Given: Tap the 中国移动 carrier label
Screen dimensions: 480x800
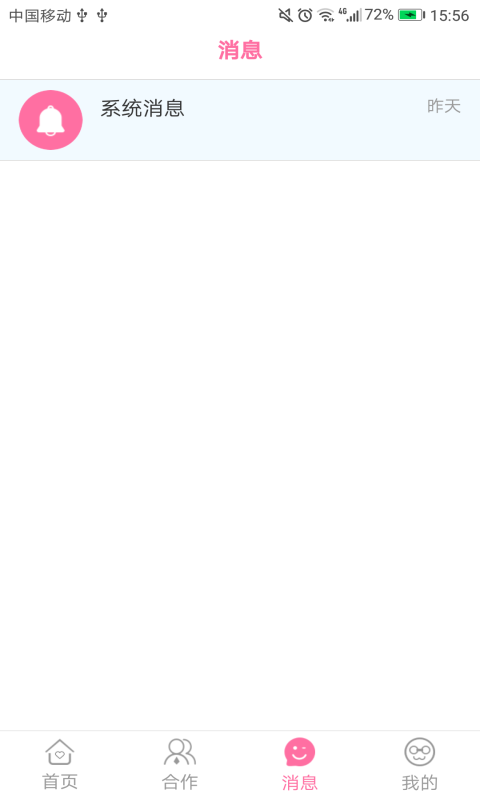Looking at the screenshot, I should 40,16.
